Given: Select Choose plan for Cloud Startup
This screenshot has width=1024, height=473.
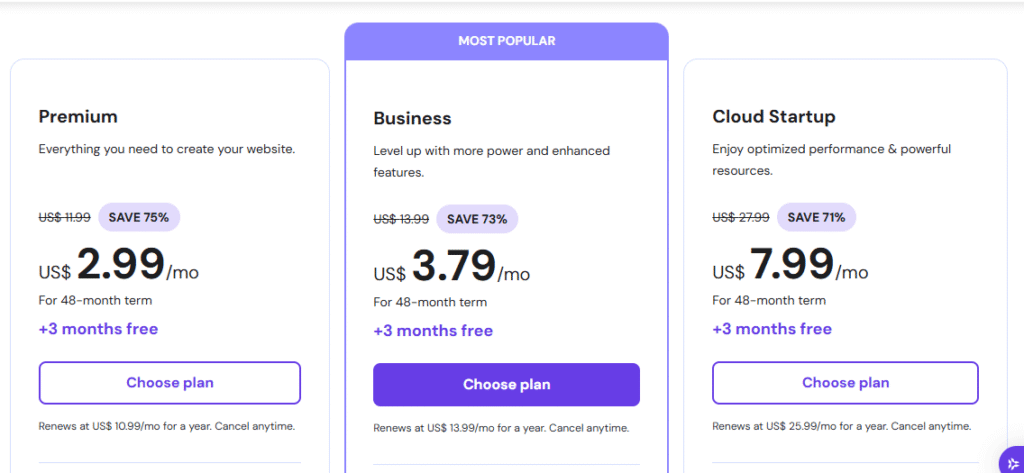Looking at the screenshot, I should 845,382.
